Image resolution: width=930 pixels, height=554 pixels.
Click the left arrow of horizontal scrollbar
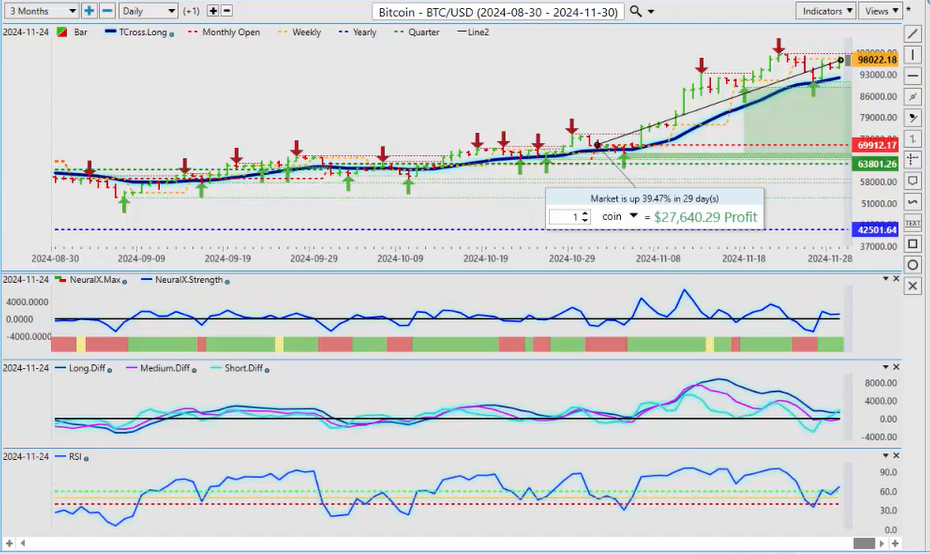(23, 543)
